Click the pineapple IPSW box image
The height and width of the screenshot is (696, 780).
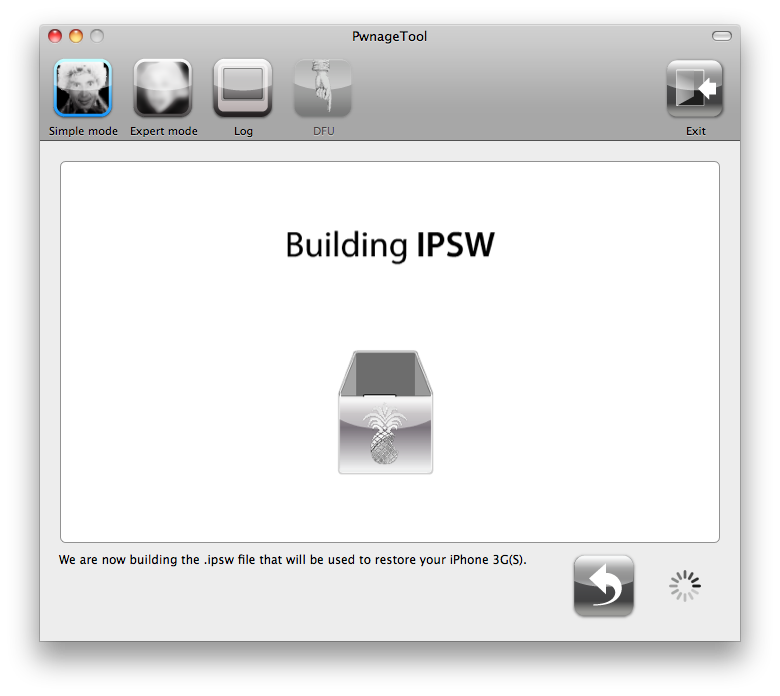coord(386,412)
